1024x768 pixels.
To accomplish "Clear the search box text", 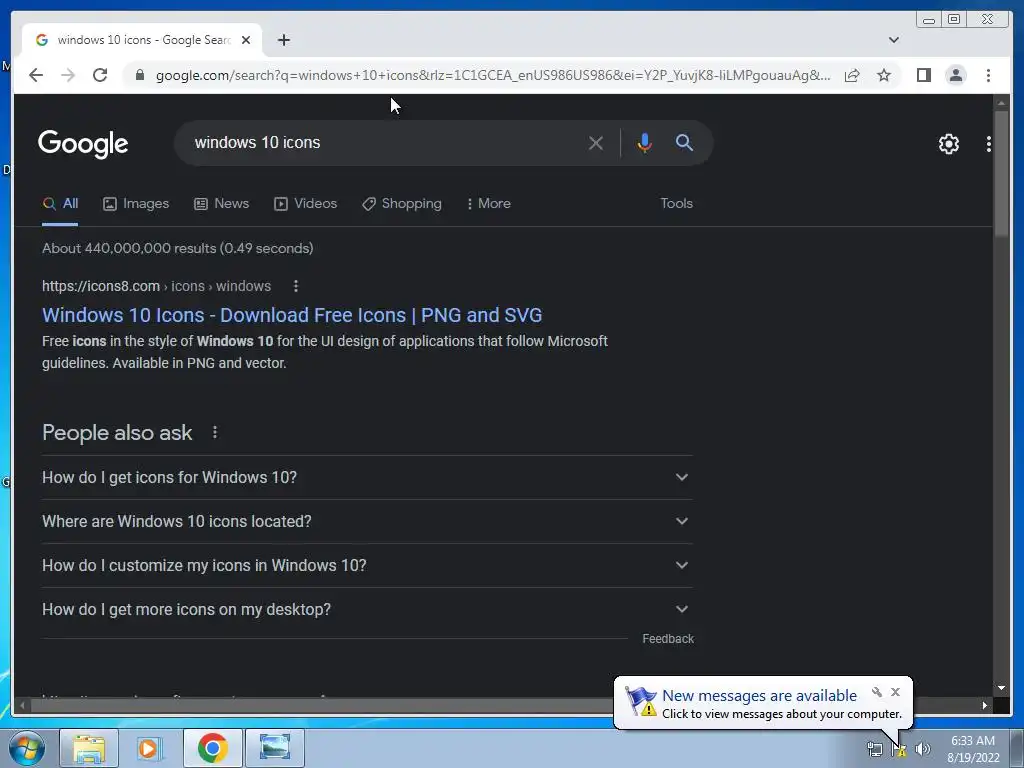I will click(596, 143).
